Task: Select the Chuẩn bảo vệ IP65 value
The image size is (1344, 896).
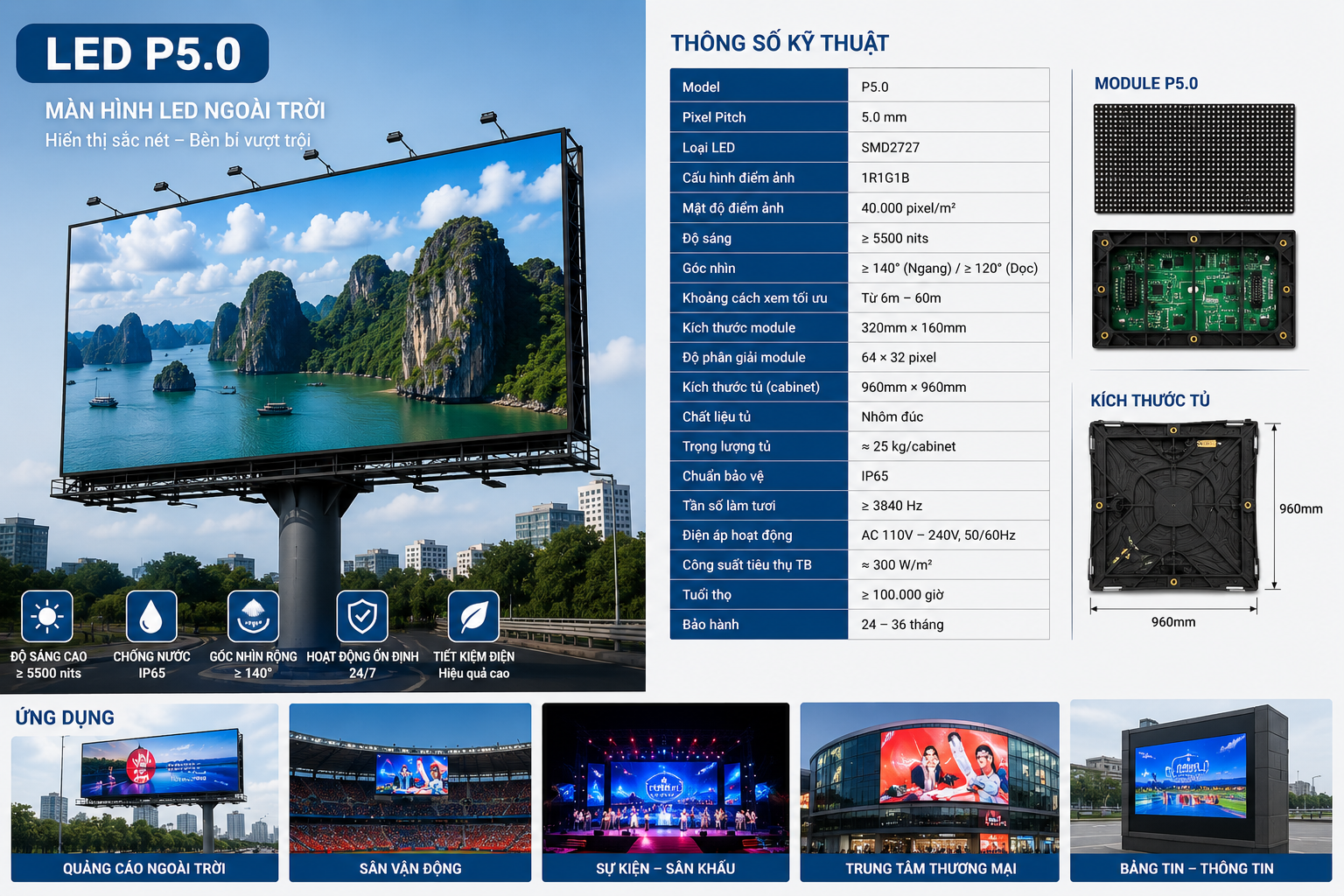Action: [875, 476]
